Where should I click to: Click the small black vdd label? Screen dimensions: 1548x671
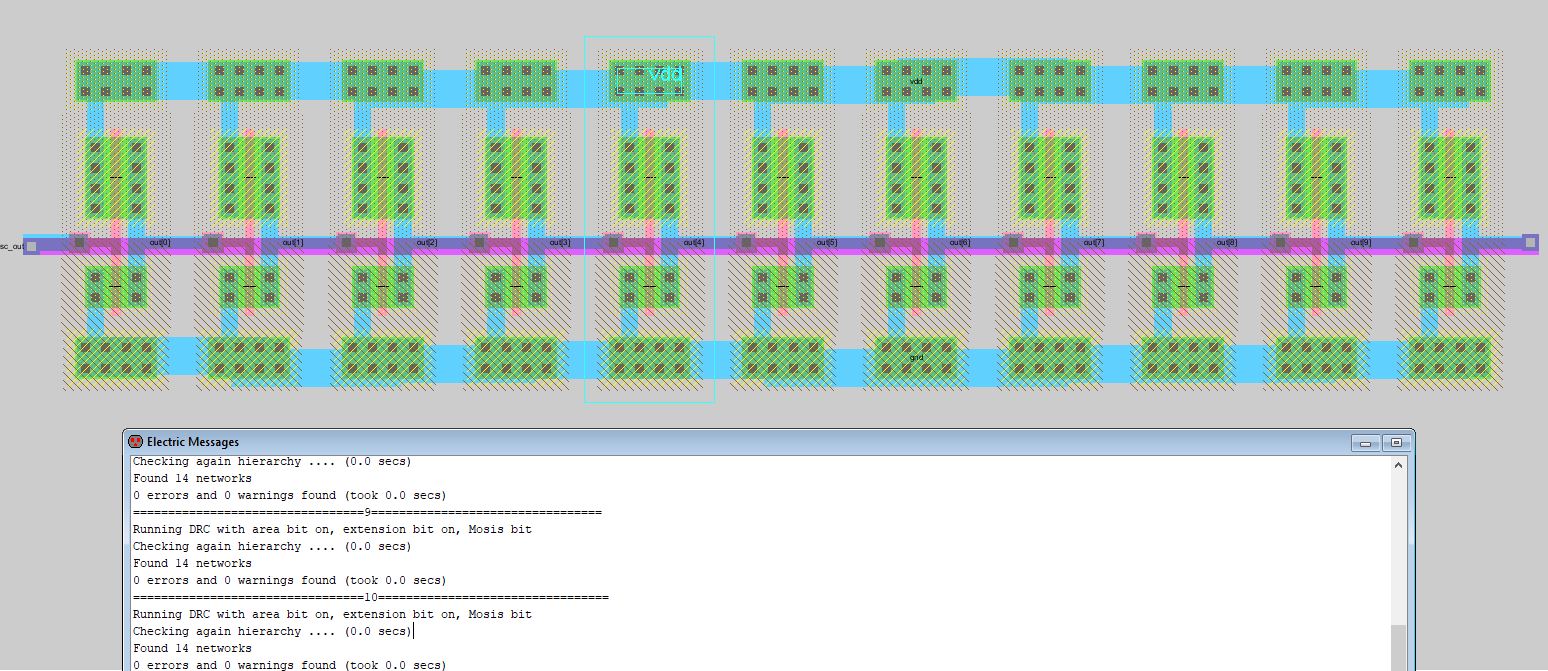coord(916,81)
